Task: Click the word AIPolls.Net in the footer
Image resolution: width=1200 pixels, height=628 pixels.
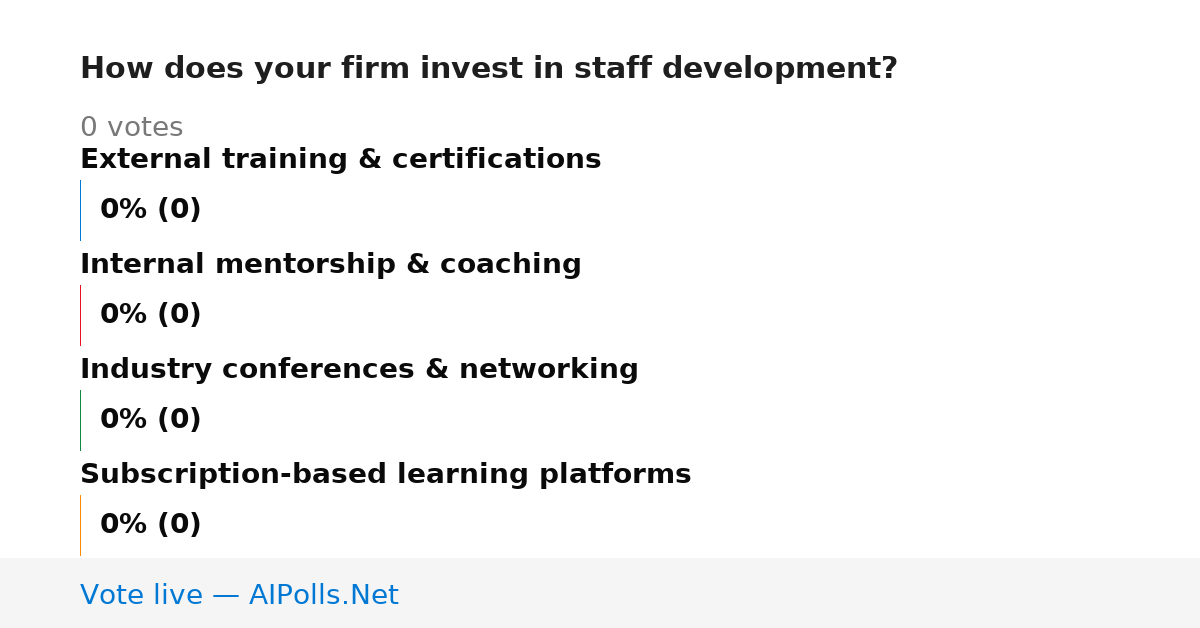Action: tap(323, 595)
